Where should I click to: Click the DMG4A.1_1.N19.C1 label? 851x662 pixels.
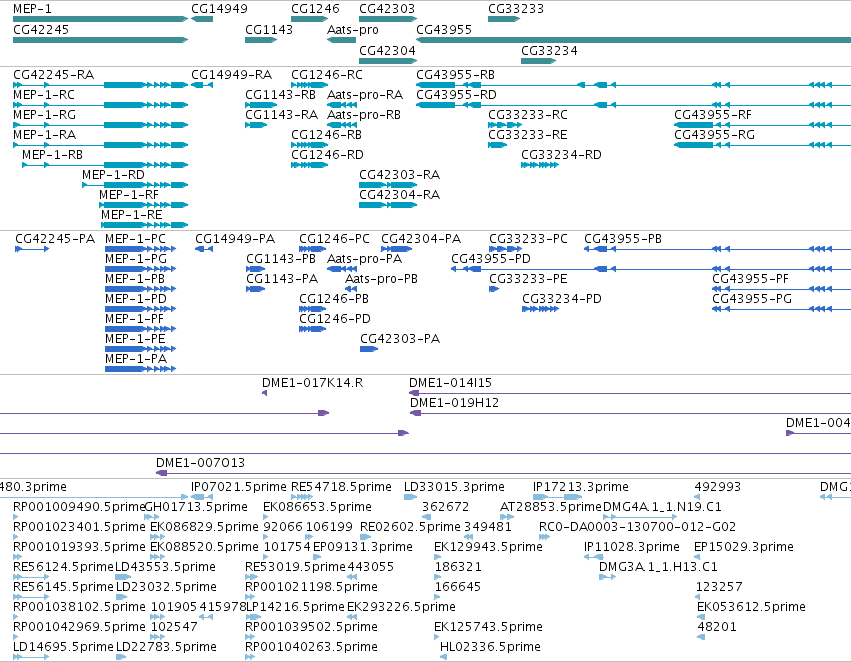(x=662, y=507)
